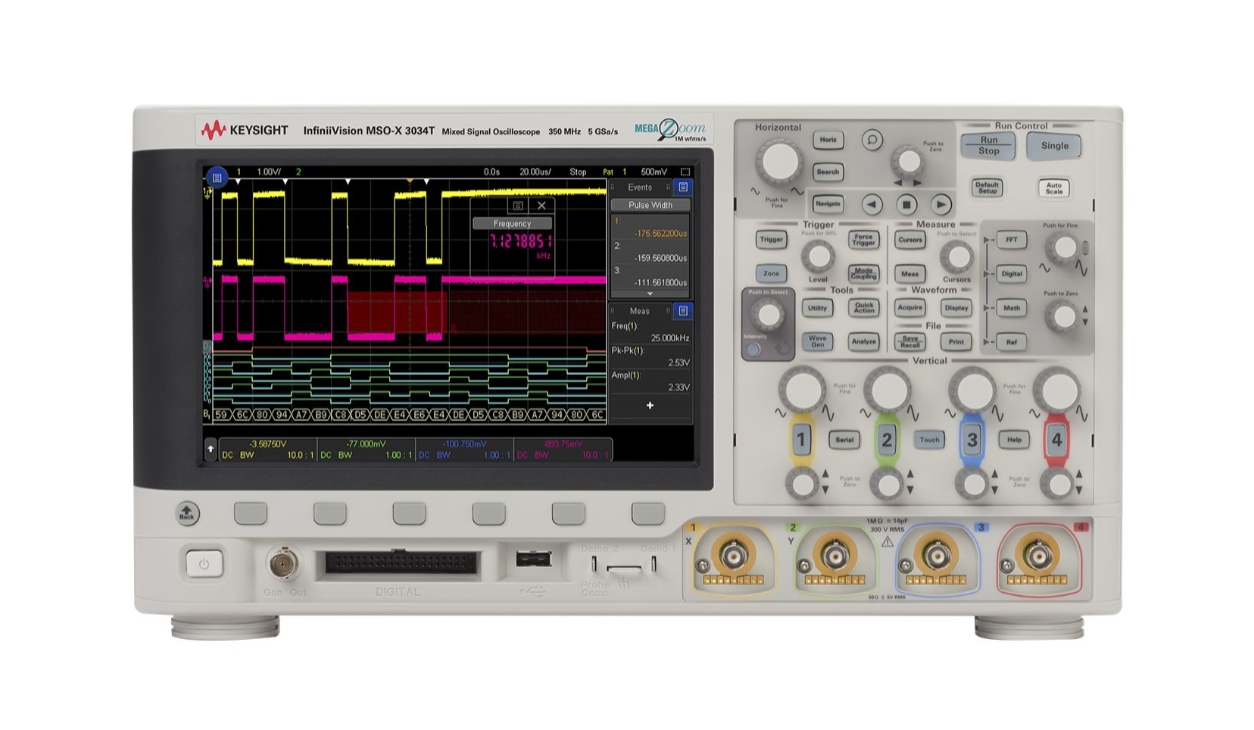
Task: Switch to the Meas sidebar tab
Action: (640, 311)
